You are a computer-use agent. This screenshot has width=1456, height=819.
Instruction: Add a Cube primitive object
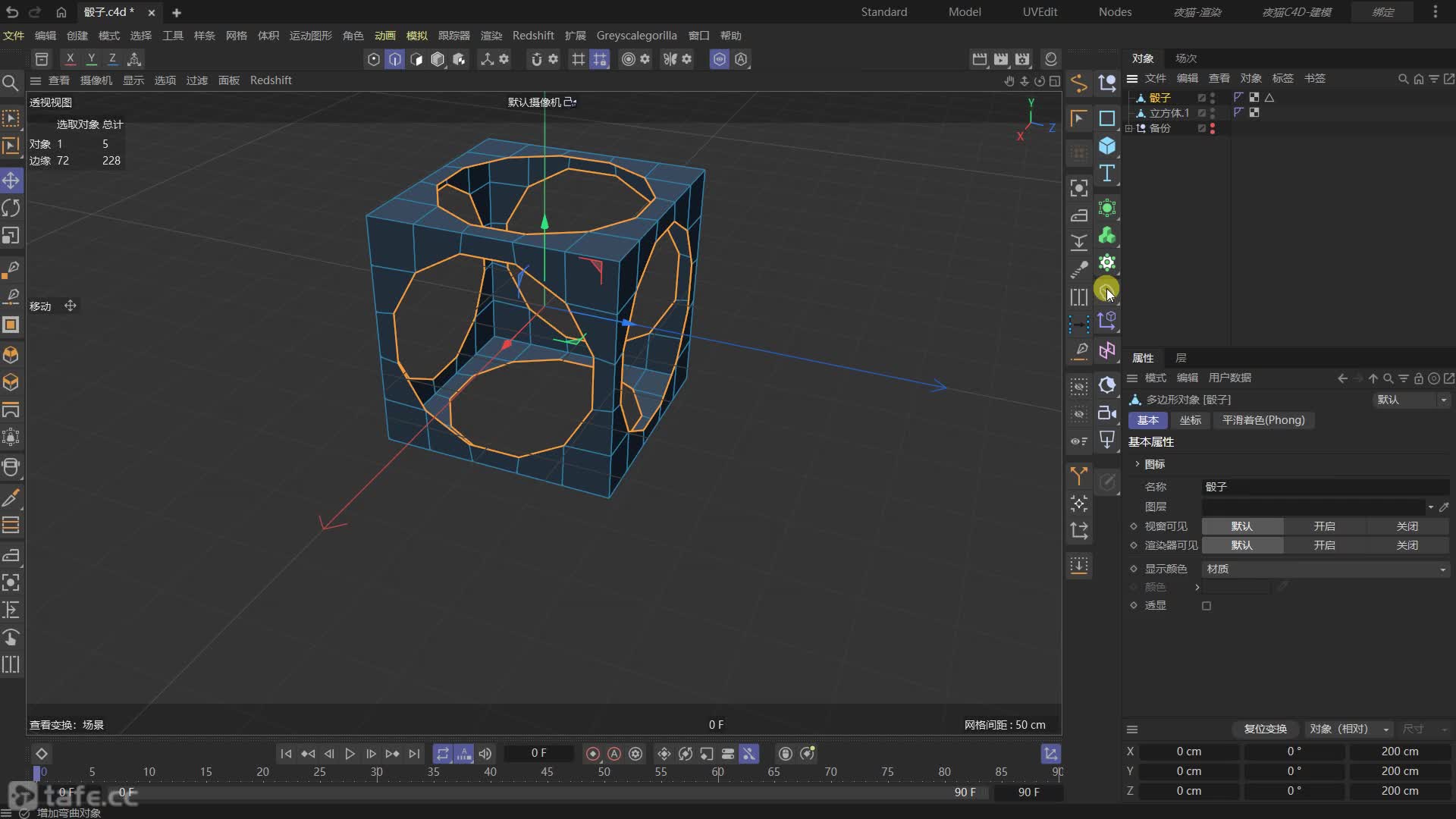coord(1107,146)
